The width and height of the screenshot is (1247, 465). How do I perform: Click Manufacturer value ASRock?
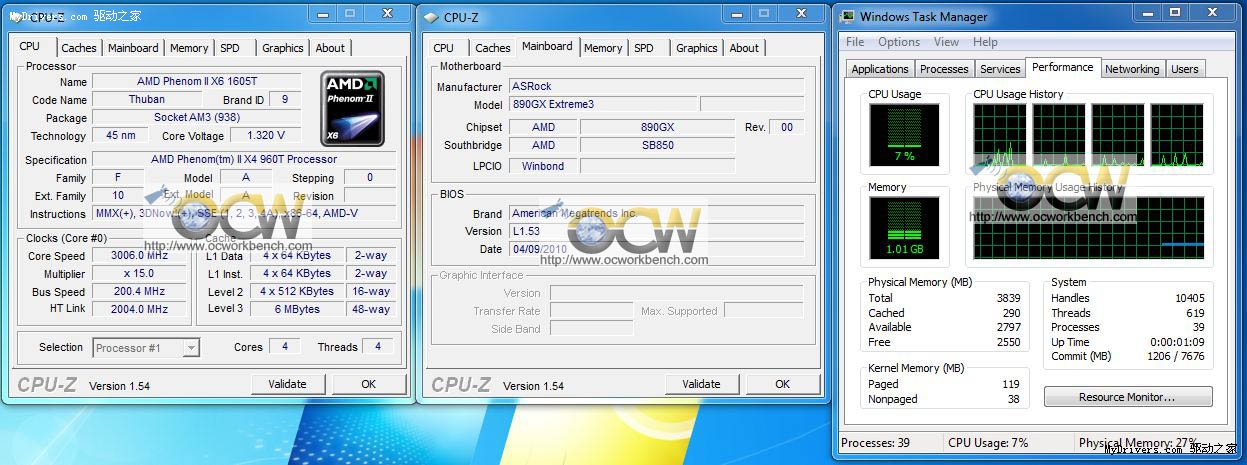tap(656, 86)
